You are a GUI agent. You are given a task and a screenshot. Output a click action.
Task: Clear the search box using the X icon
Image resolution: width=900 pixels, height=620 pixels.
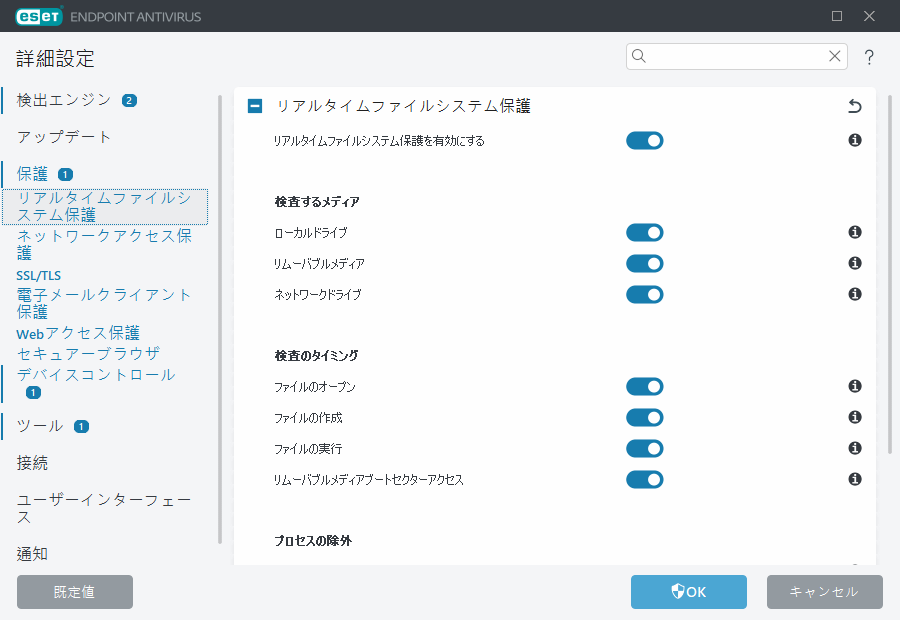tap(835, 57)
